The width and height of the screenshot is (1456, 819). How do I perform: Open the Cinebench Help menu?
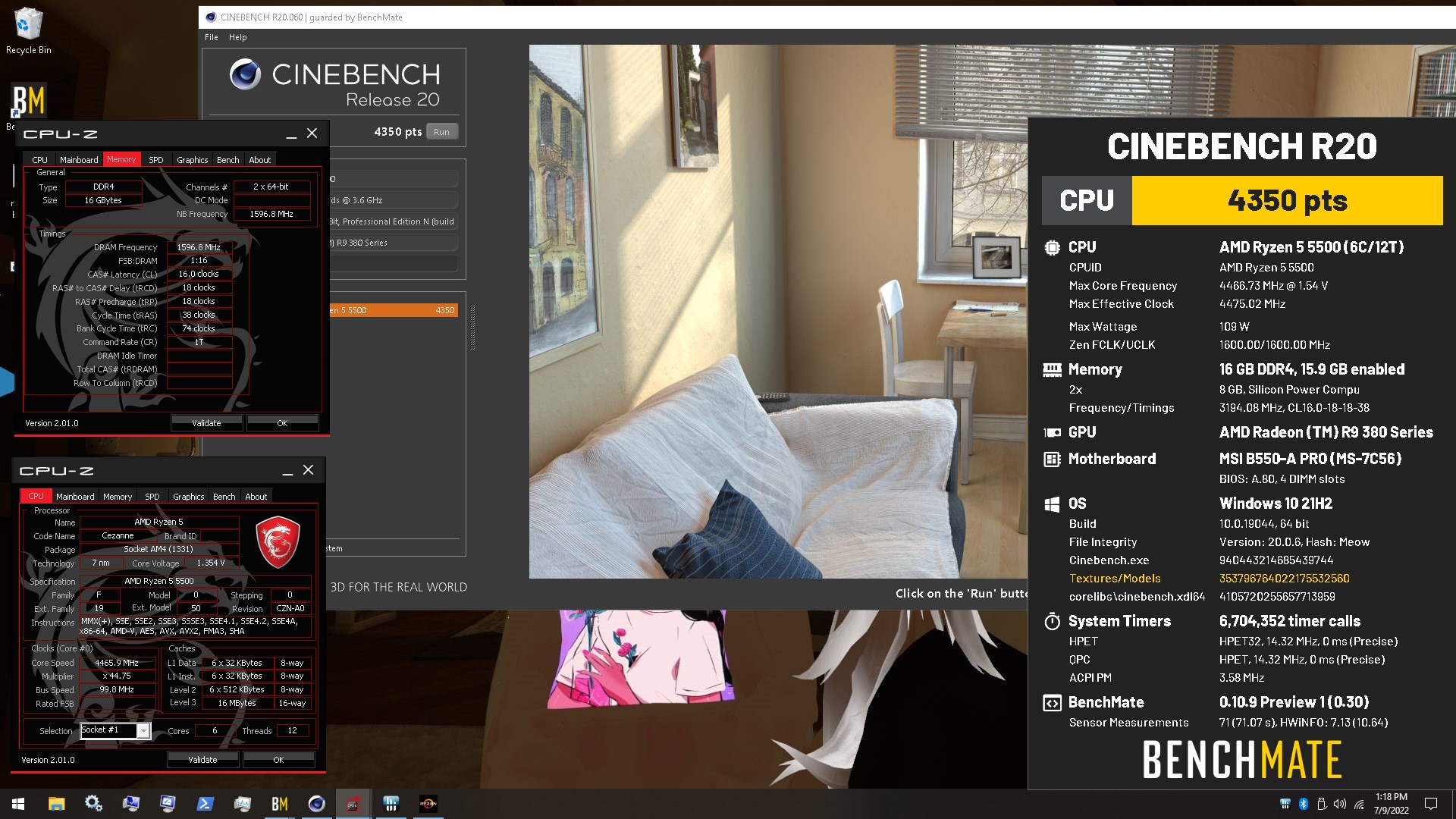click(x=238, y=37)
